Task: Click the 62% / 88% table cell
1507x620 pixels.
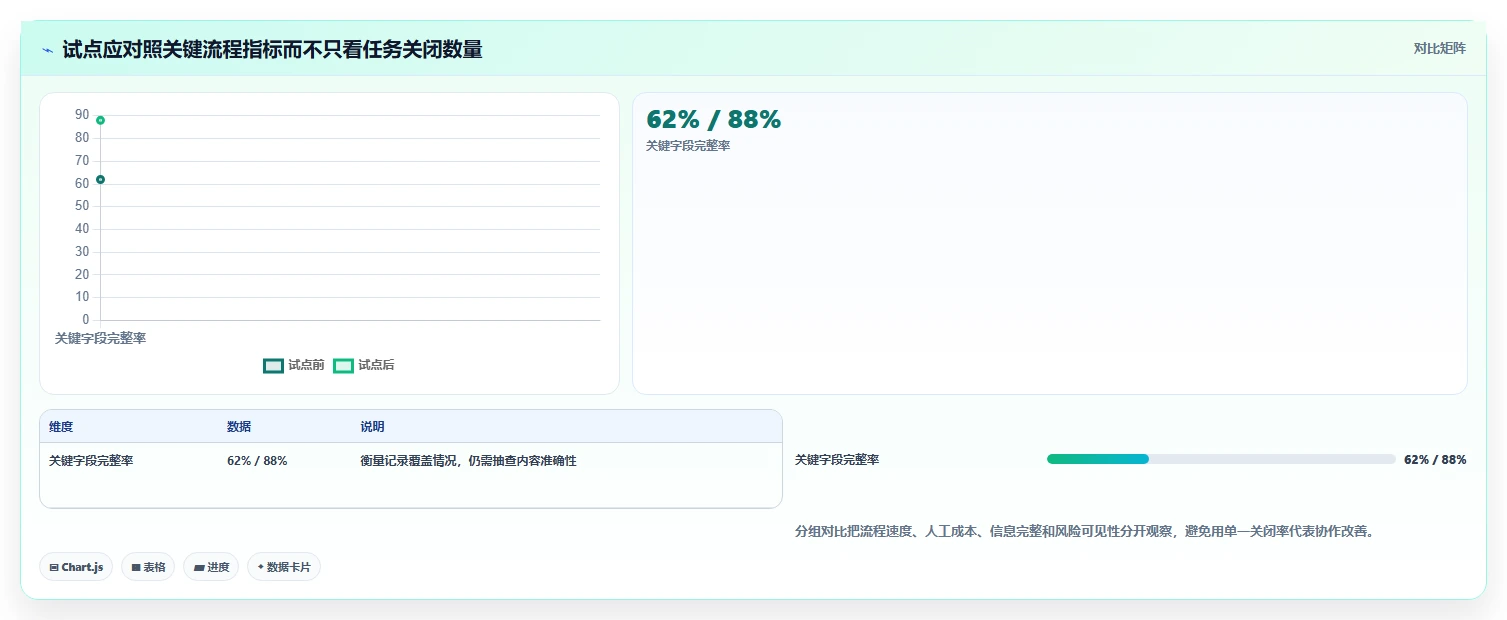Action: click(x=257, y=461)
